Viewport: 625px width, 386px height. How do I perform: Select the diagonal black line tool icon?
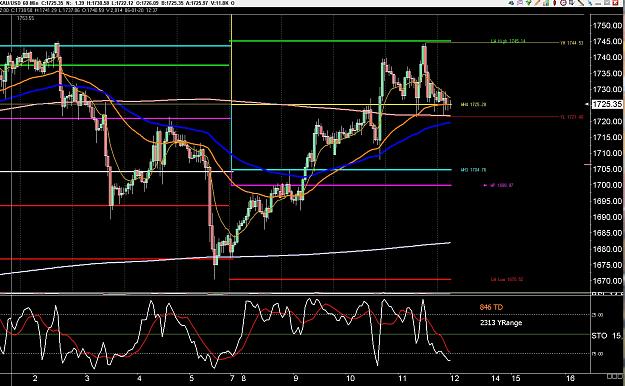pos(581,3)
